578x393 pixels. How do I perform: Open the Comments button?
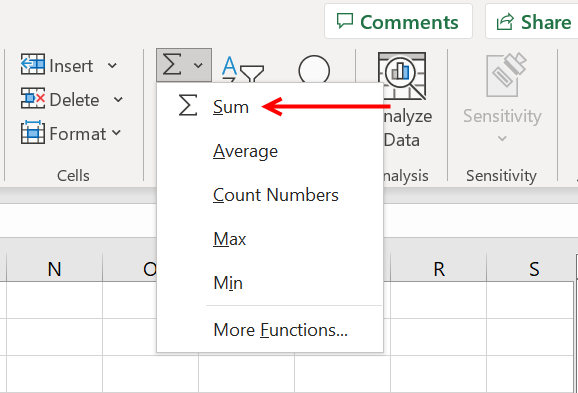pos(398,21)
